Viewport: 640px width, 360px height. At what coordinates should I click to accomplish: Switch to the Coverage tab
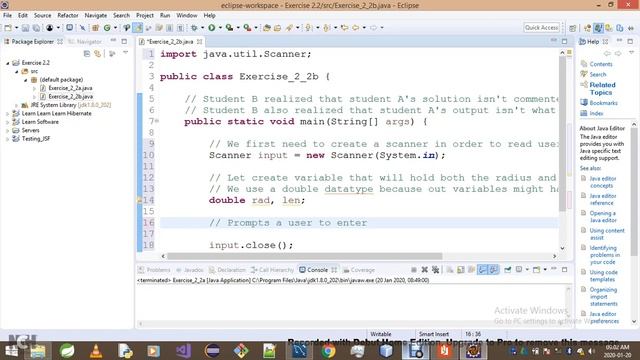[x=359, y=270]
